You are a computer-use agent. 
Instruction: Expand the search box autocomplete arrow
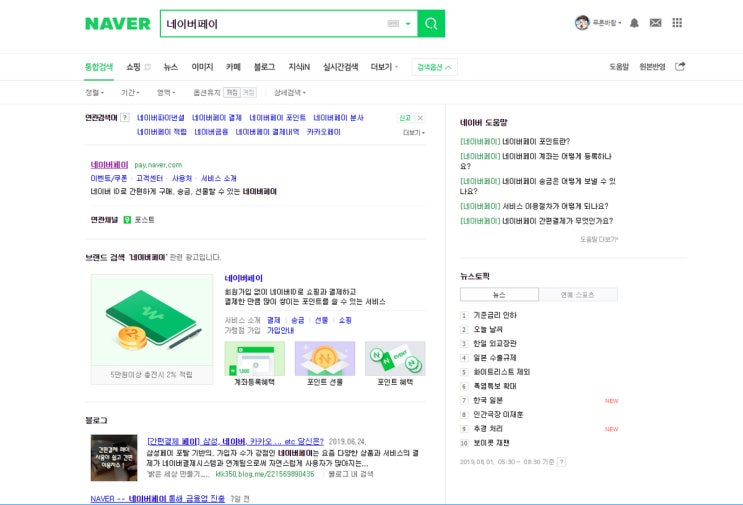[x=408, y=24]
